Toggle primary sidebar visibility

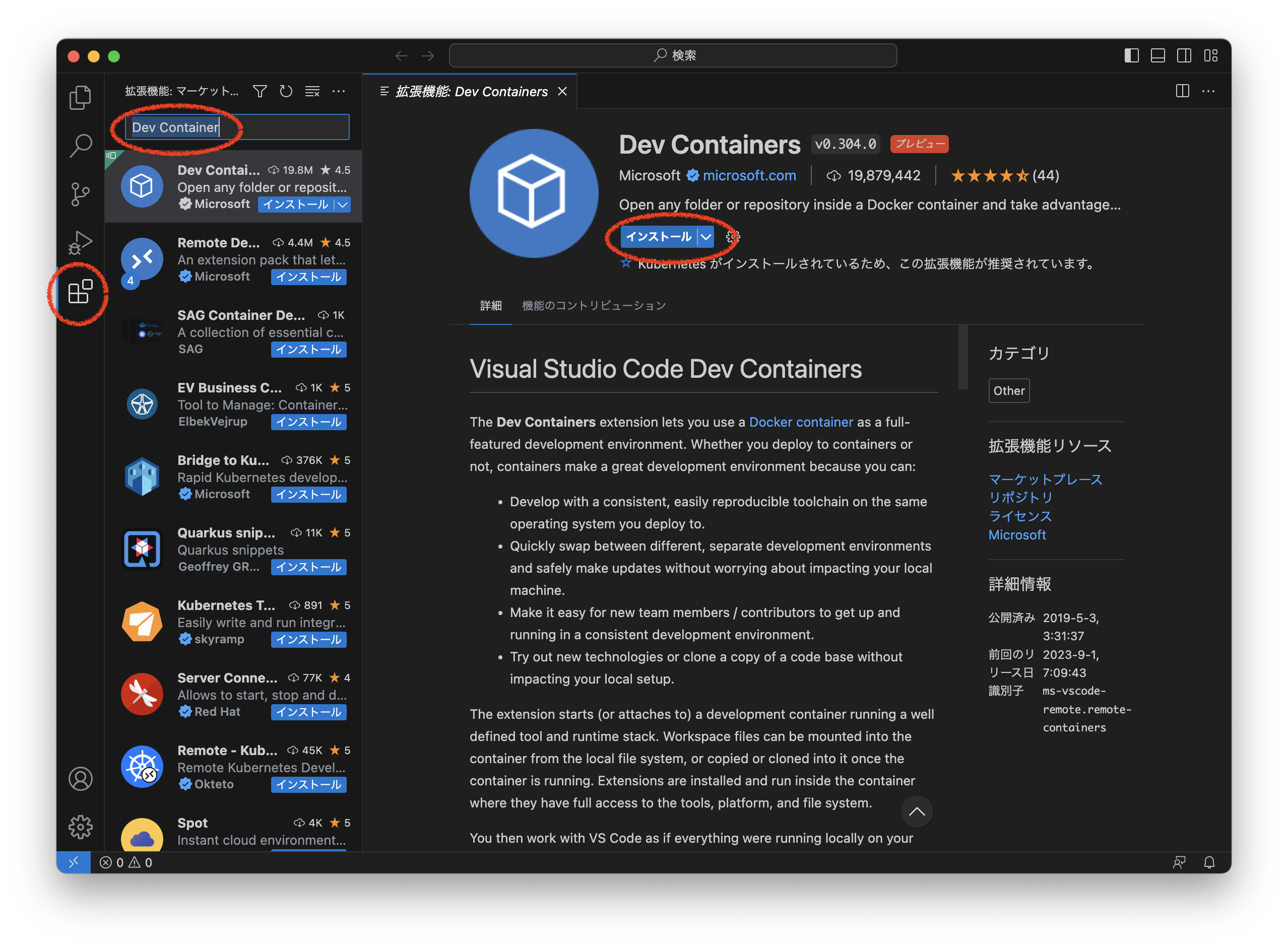click(1131, 55)
